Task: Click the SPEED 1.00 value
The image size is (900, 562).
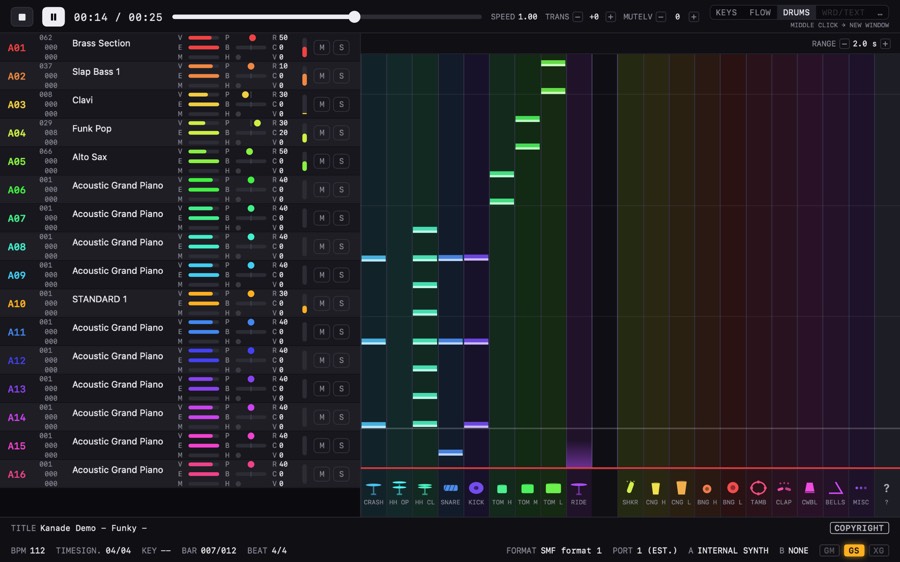Action: tap(527, 17)
